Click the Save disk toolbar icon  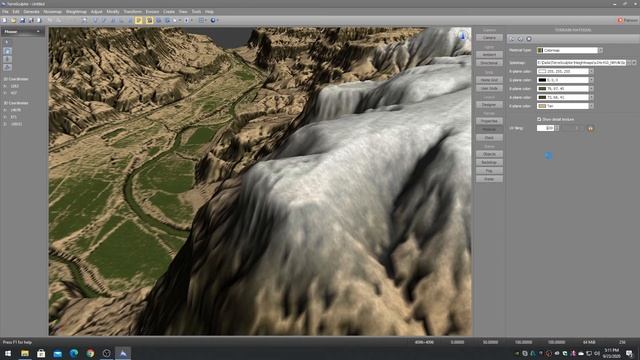(x=22, y=20)
